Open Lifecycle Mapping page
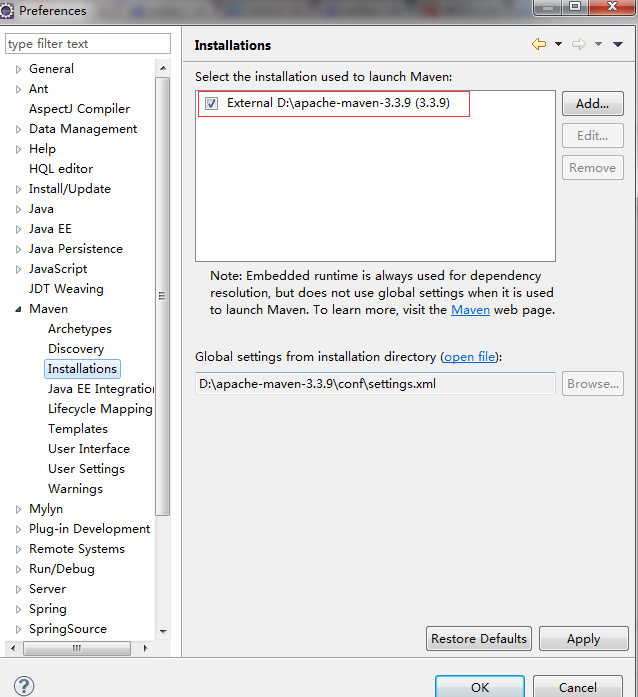This screenshot has width=638, height=697. click(100, 409)
